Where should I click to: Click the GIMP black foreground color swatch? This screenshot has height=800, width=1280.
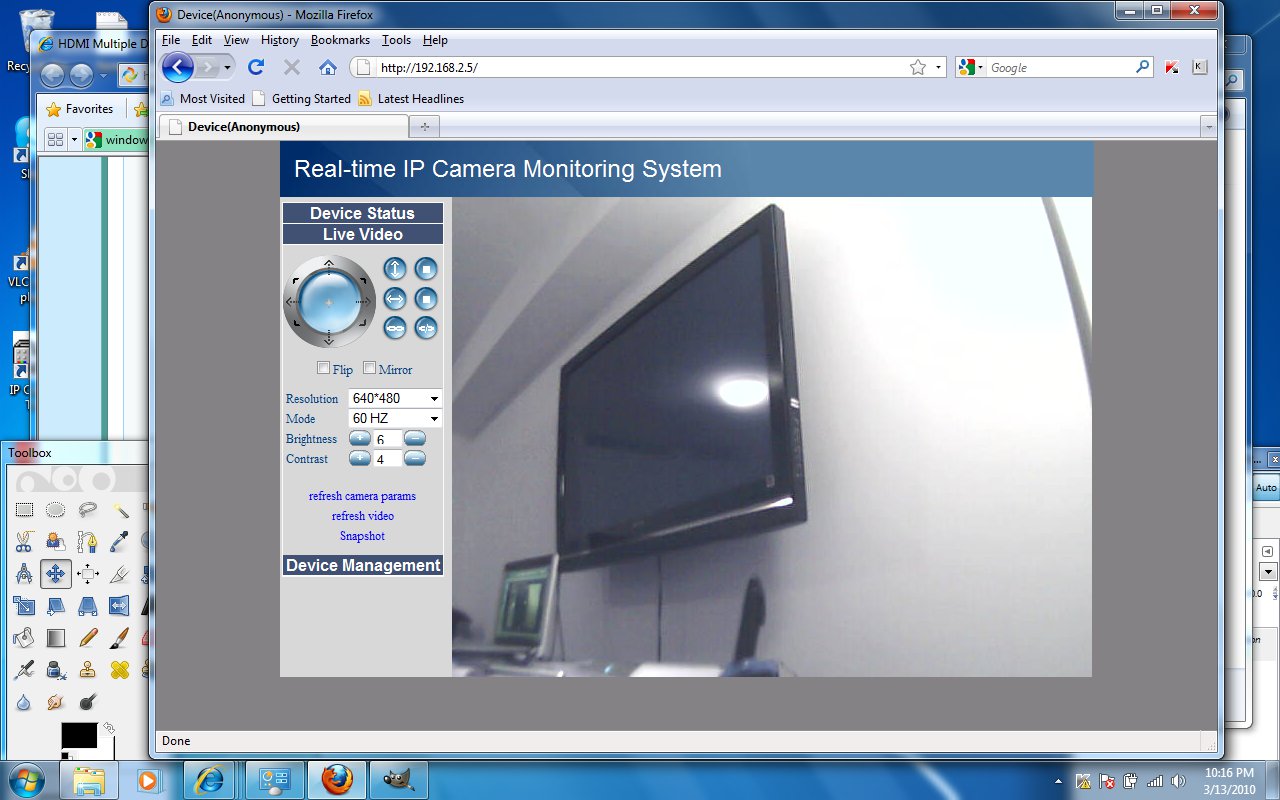point(79,735)
